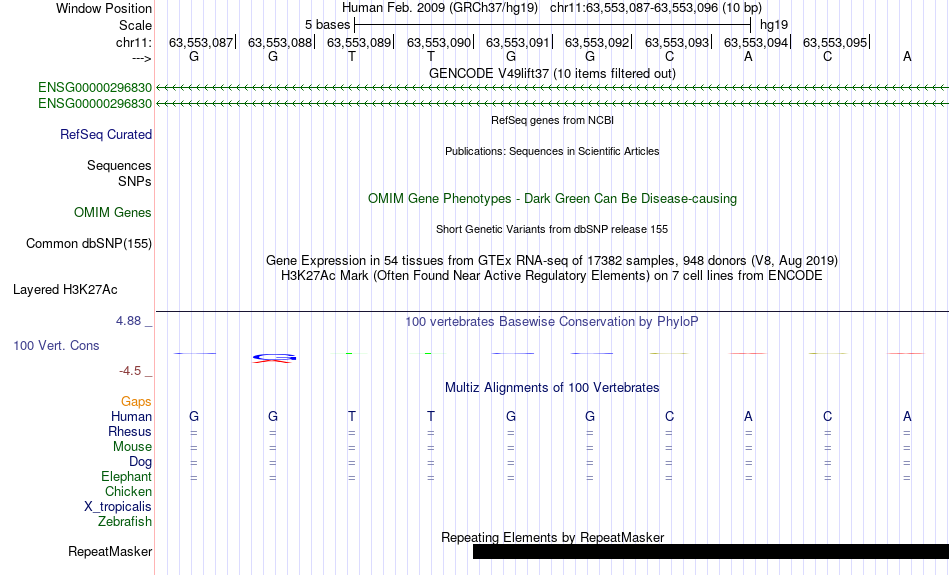Click the blue-red conservation peak in PhyloP track
Image resolution: width=950 pixels, height=575 pixels.
[274, 358]
